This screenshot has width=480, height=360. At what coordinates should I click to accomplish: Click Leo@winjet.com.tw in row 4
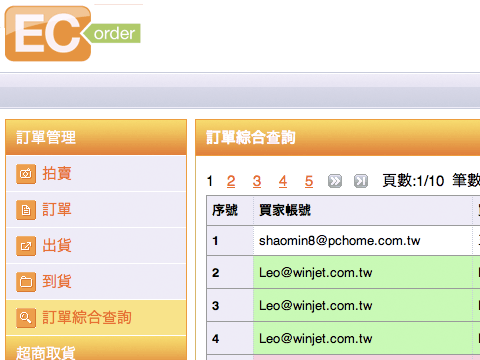coord(316,339)
